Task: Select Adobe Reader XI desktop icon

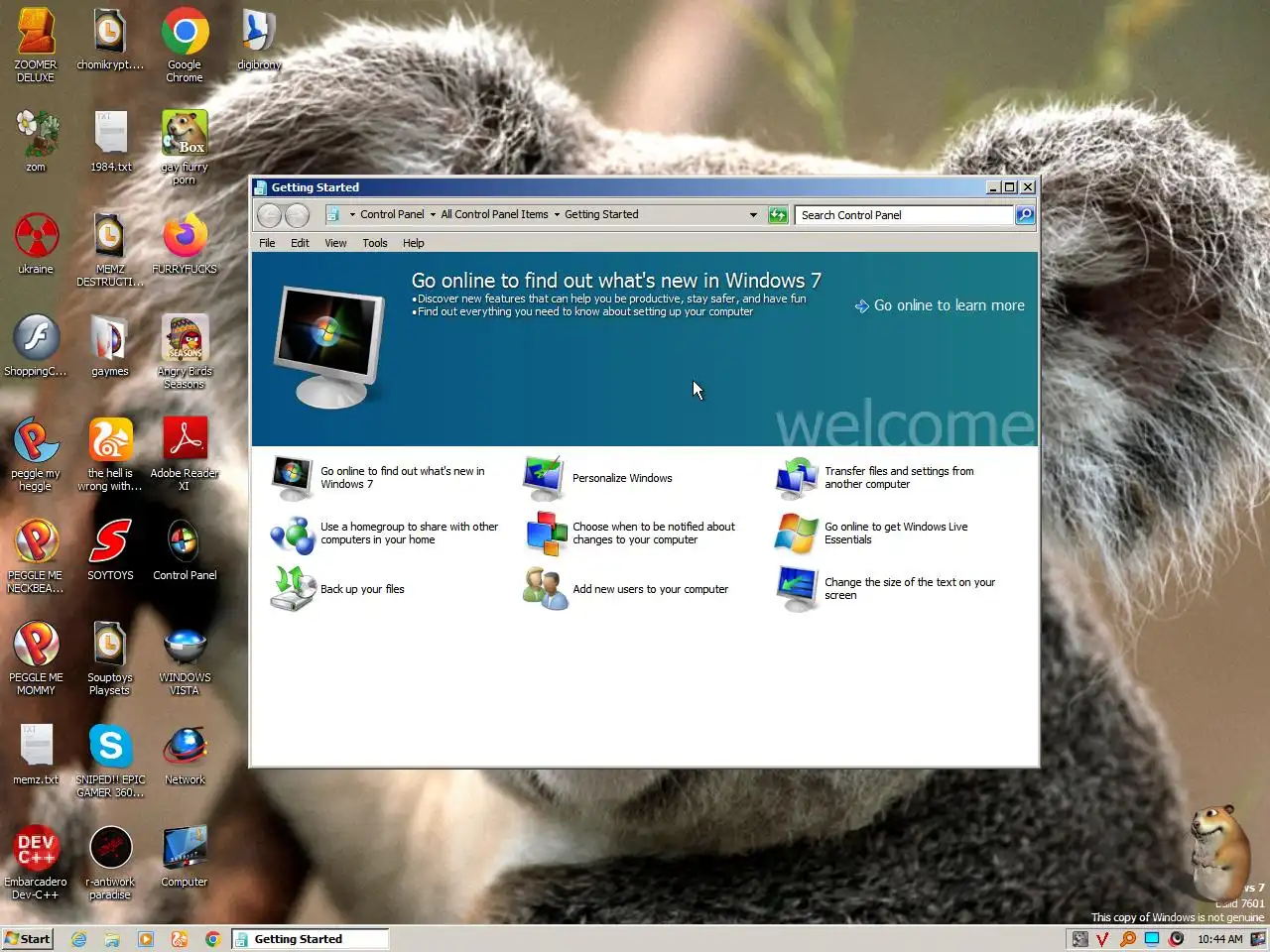Action: click(x=185, y=453)
